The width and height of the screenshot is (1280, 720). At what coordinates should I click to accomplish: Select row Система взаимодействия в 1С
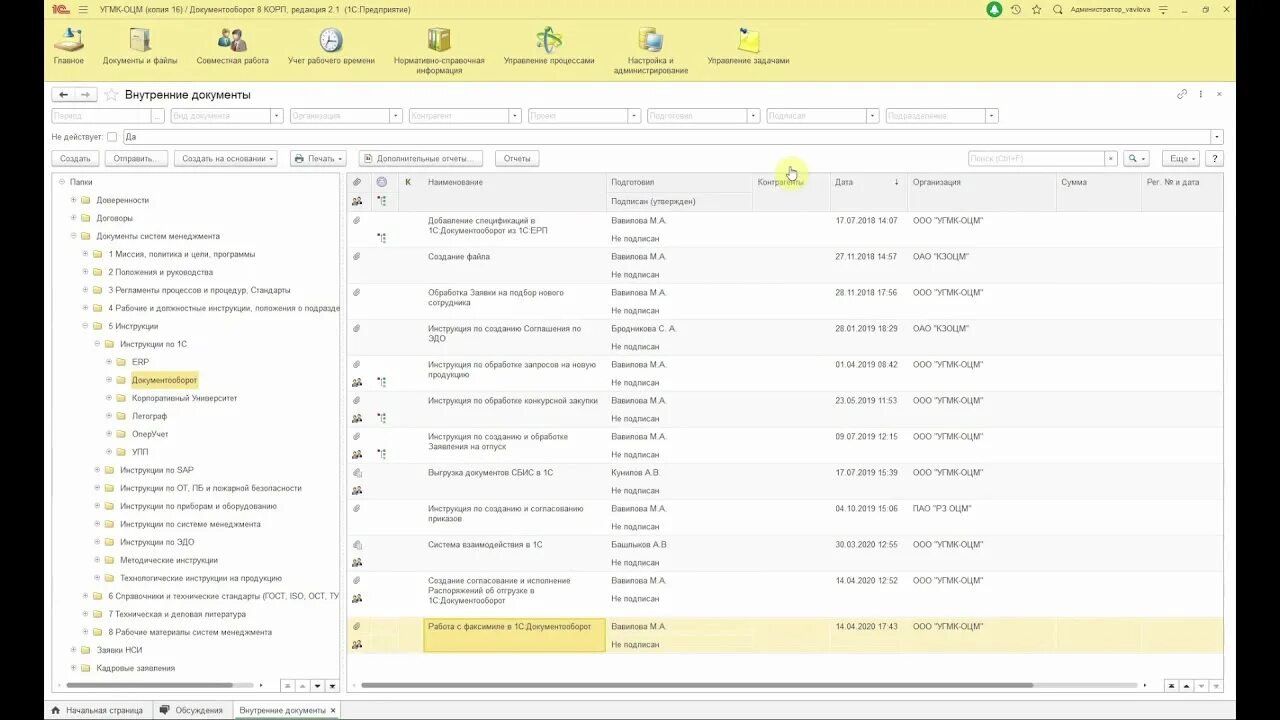tap(785, 553)
